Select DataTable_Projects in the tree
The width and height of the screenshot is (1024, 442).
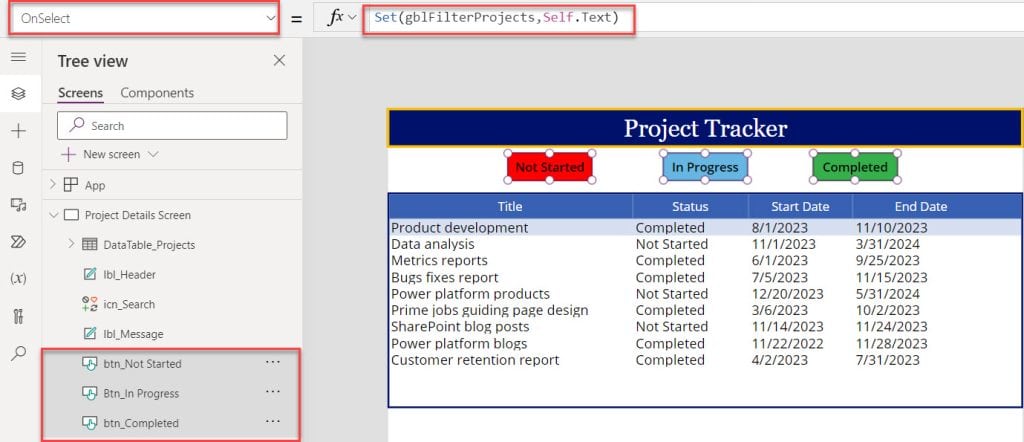(149, 245)
